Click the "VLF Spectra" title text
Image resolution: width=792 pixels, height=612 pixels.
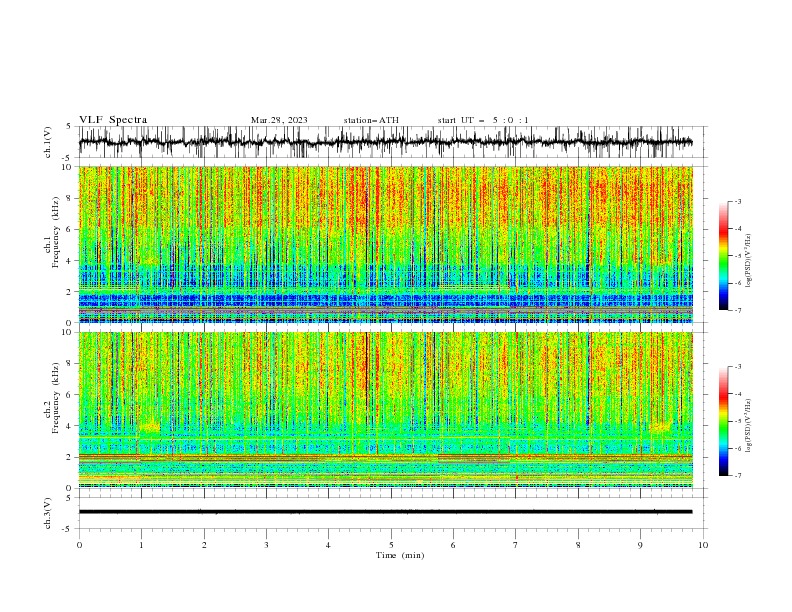[x=113, y=120]
